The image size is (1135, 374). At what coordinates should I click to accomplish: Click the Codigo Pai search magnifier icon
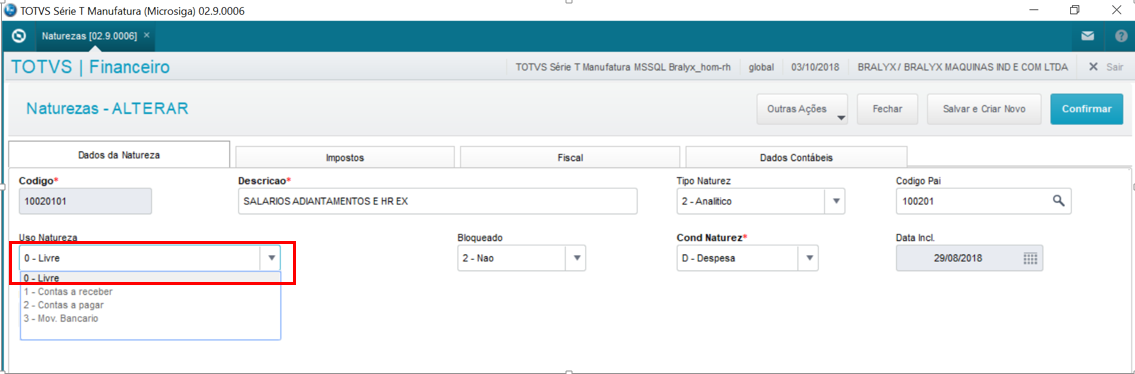pos(1058,201)
